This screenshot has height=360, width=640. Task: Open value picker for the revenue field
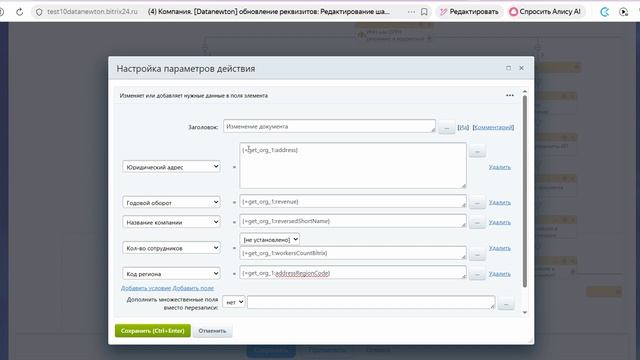(477, 202)
